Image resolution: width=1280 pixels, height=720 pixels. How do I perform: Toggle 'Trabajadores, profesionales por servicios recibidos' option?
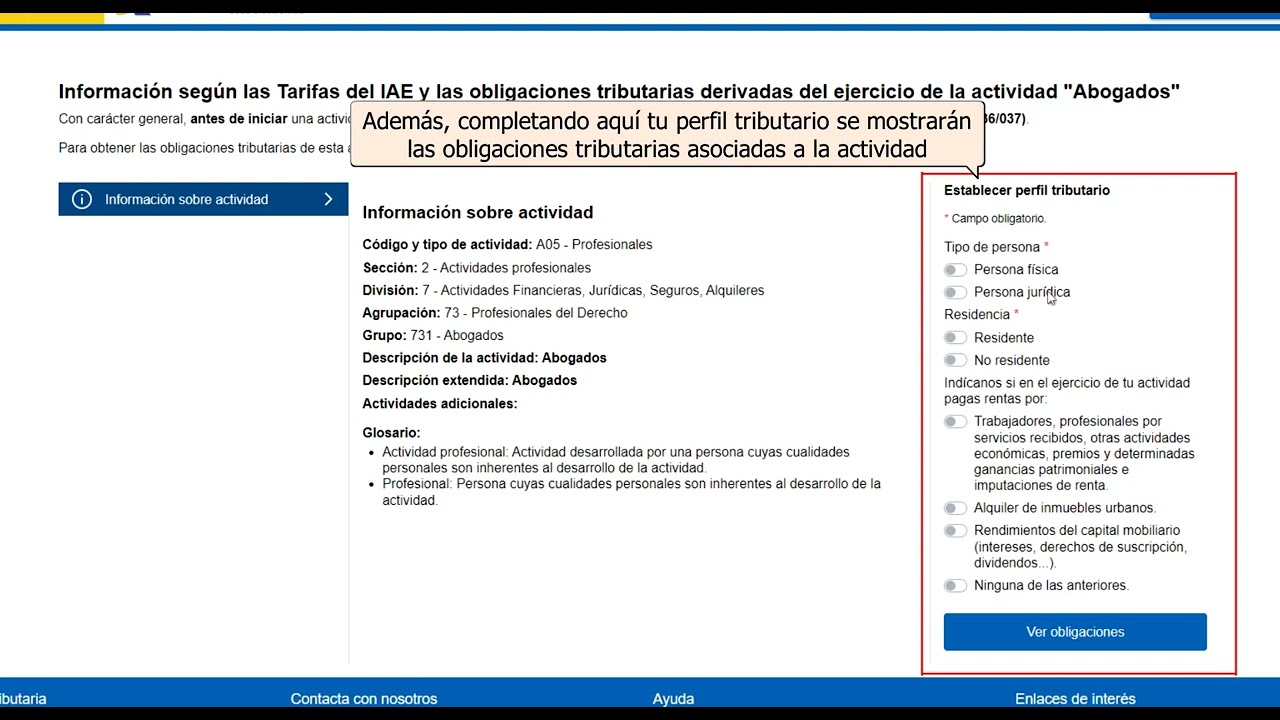coord(955,422)
